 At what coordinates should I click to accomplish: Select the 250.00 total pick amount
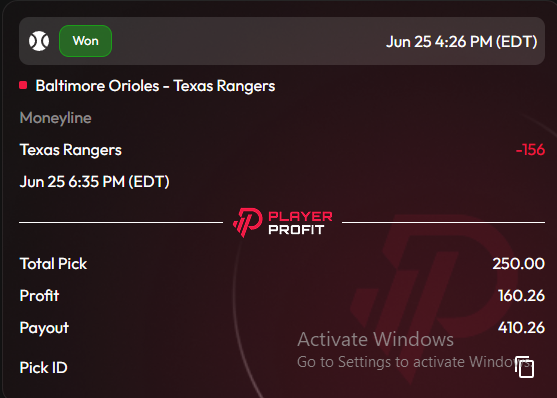pyautogui.click(x=518, y=264)
